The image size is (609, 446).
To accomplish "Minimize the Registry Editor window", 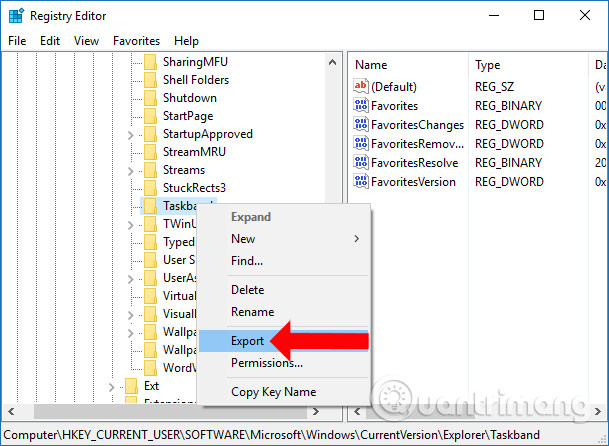I will coord(494,16).
